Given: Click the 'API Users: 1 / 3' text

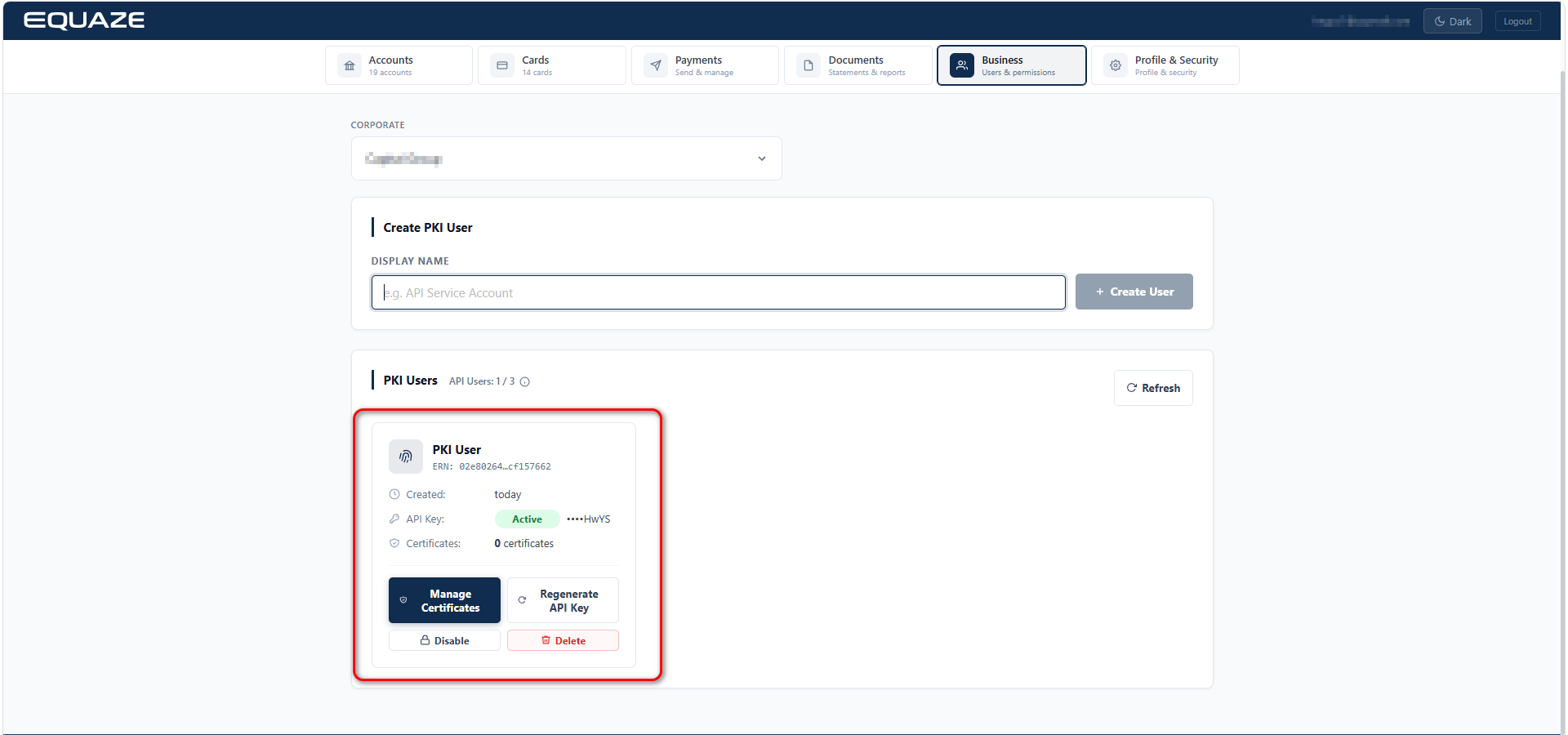Looking at the screenshot, I should (x=482, y=381).
